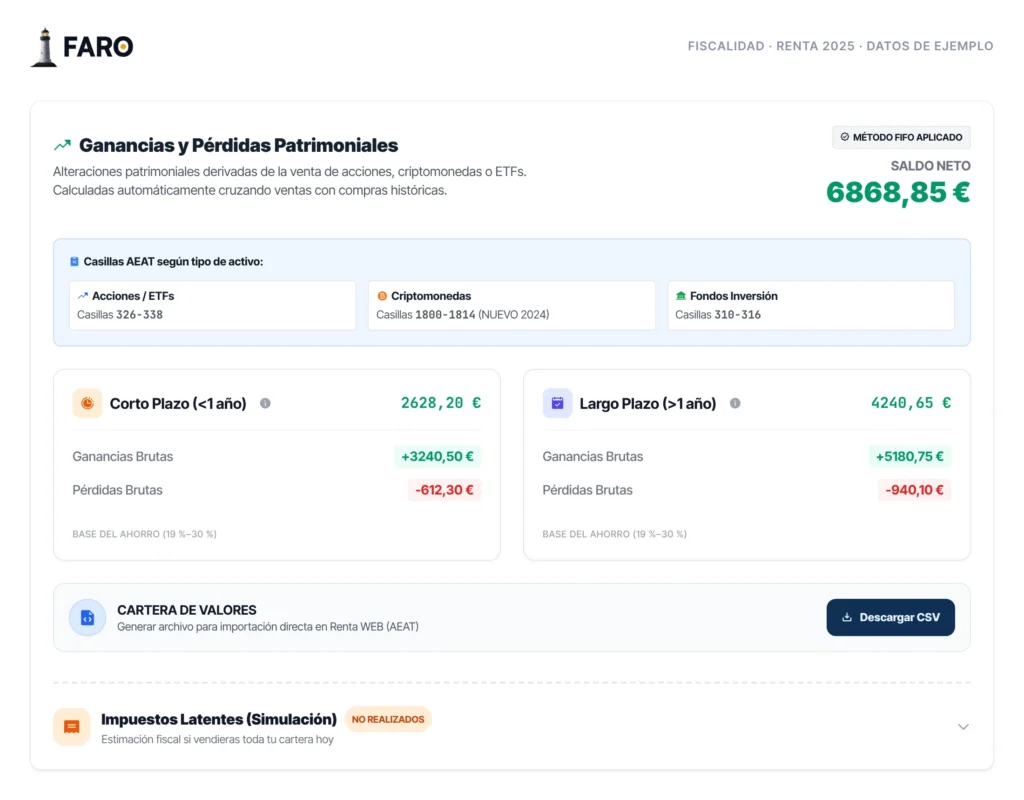
Task: Click long-term gross gains +5180,75 €
Action: coord(910,456)
